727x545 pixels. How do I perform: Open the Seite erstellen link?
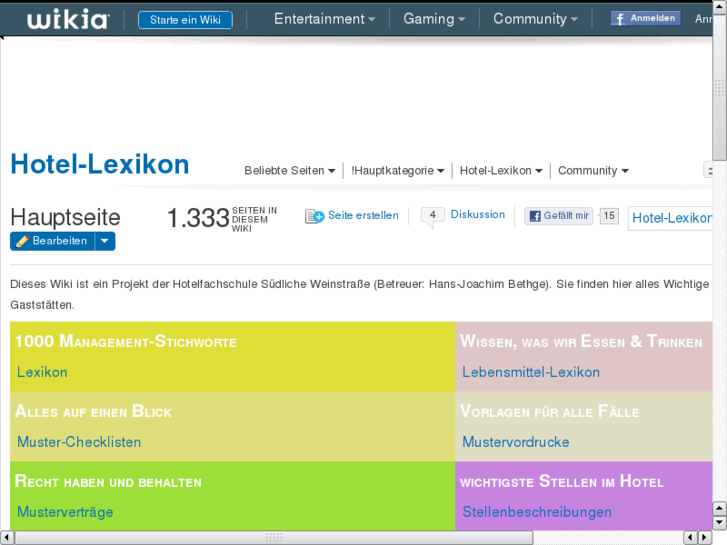363,215
